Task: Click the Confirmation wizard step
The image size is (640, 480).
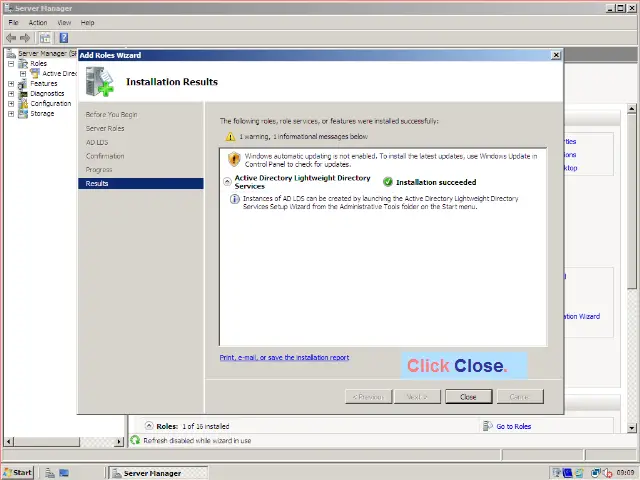Action: (105, 156)
